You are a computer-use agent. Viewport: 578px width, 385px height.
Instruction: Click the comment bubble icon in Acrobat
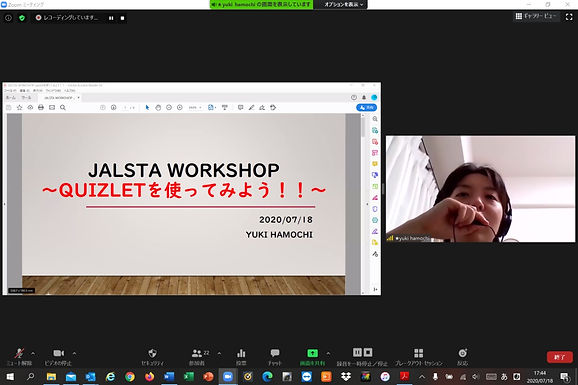(240, 107)
